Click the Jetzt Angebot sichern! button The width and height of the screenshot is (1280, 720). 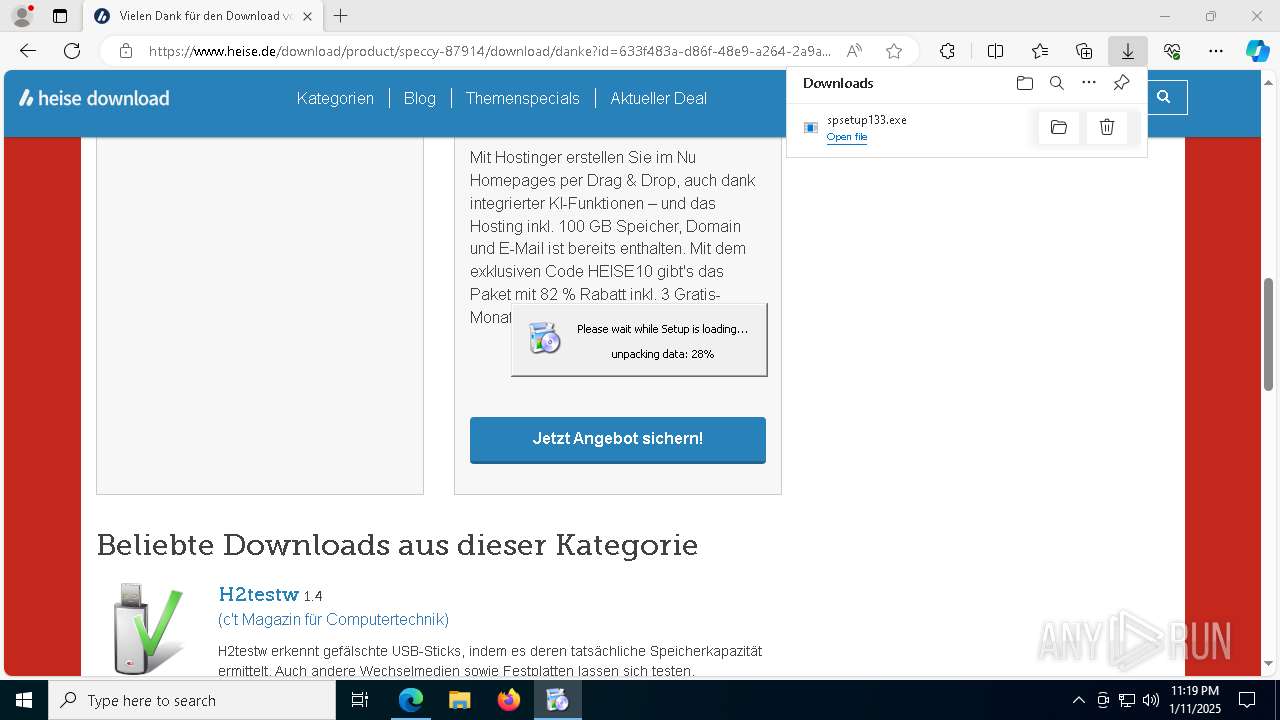tap(618, 439)
